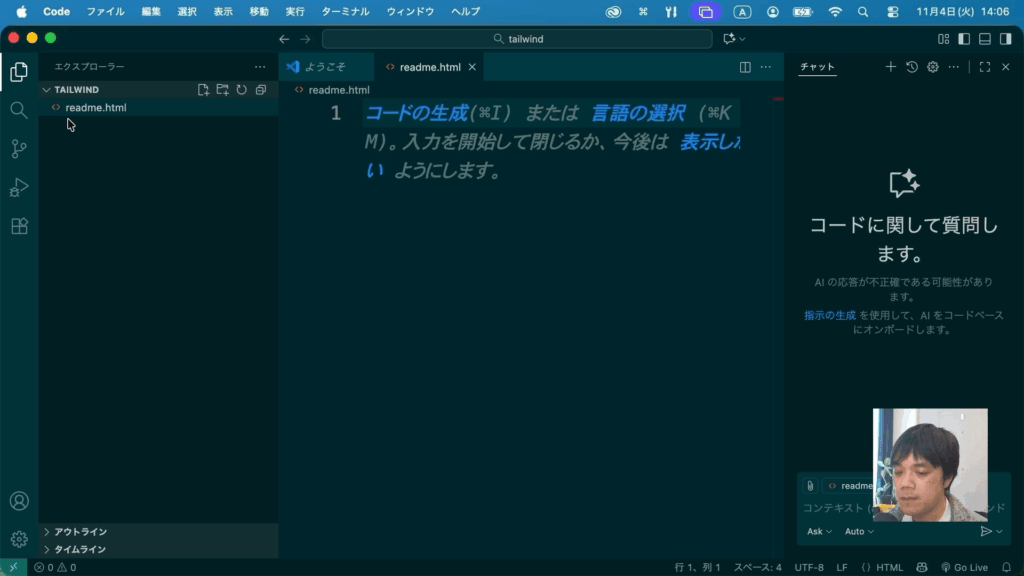Refresh the explorer file list

tap(241, 90)
